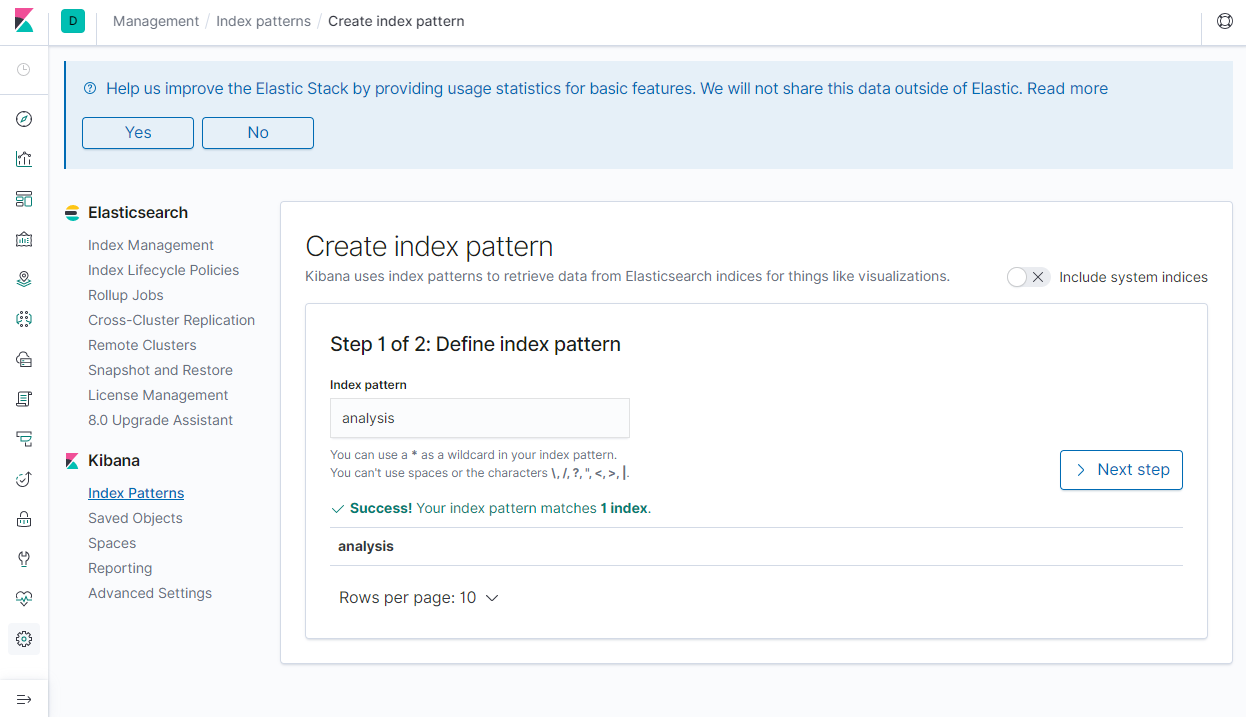
Task: Expand the side navigation menu
Action: (24, 699)
